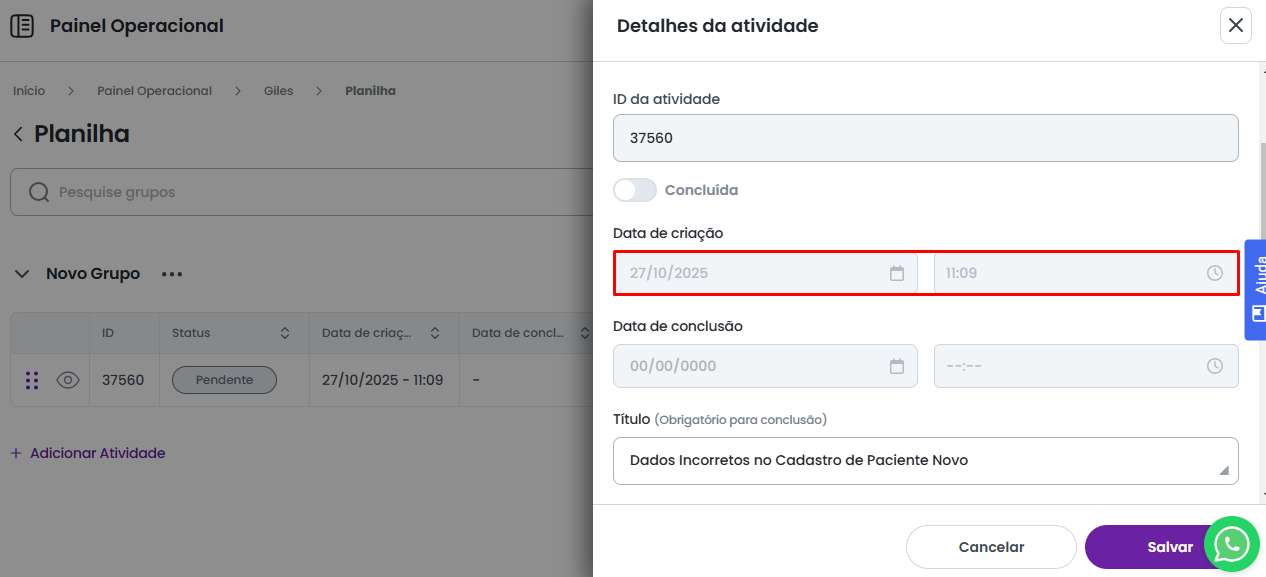Open the calendar icon in Data de conclusão
Viewport: 1266px width, 577px height.
897,366
